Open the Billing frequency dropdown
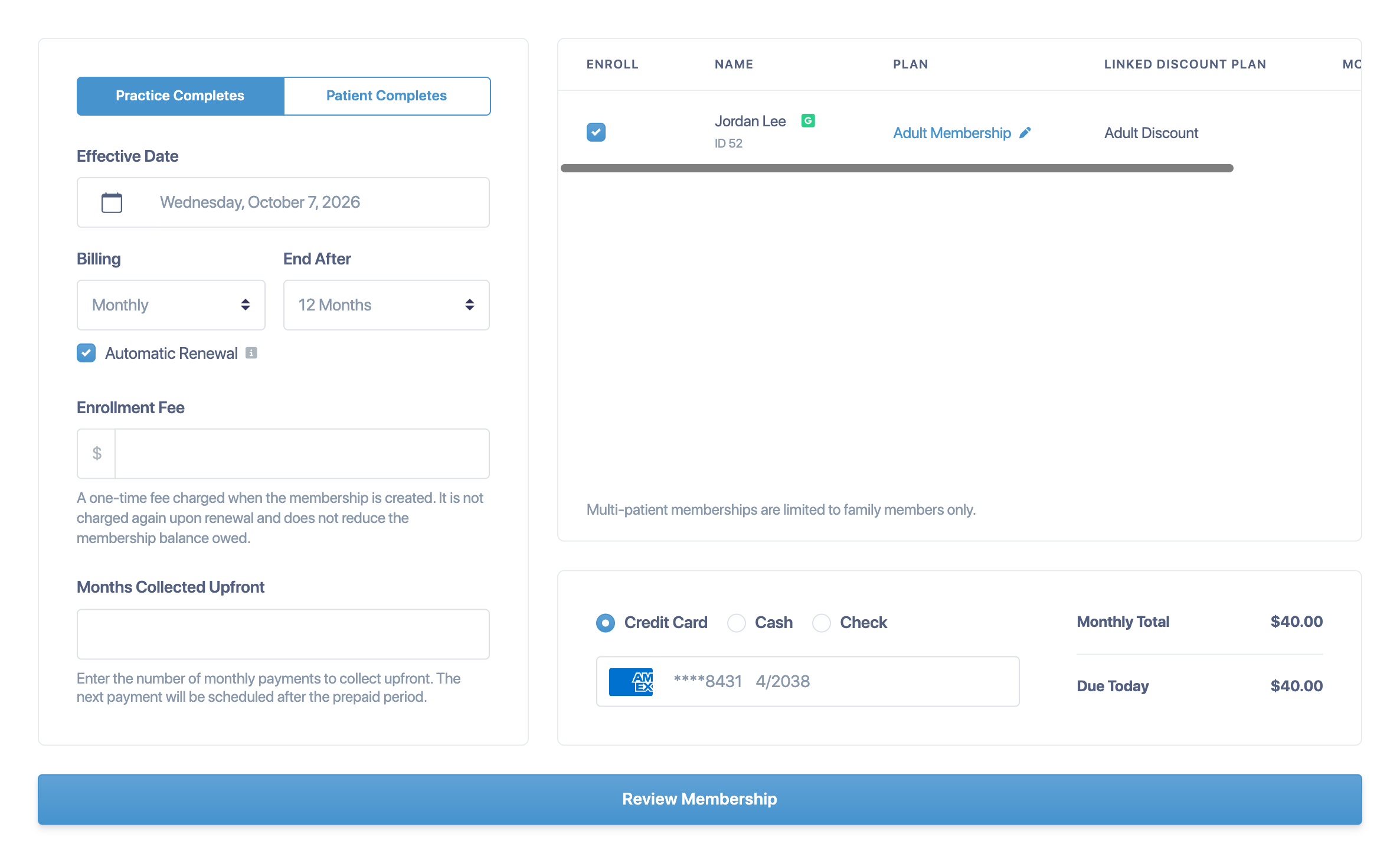This screenshot has height=863, width=1400. (x=171, y=305)
